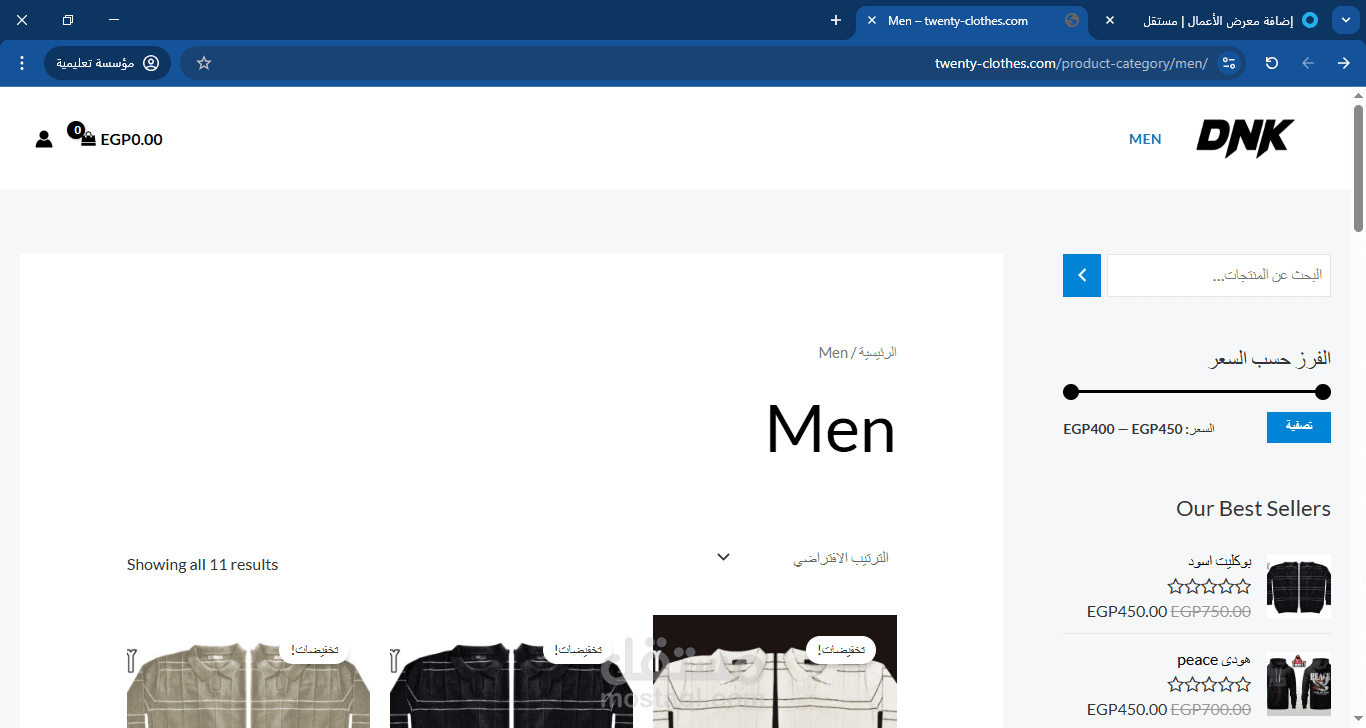Click the product search input field
The width and height of the screenshot is (1366, 728).
(1219, 275)
